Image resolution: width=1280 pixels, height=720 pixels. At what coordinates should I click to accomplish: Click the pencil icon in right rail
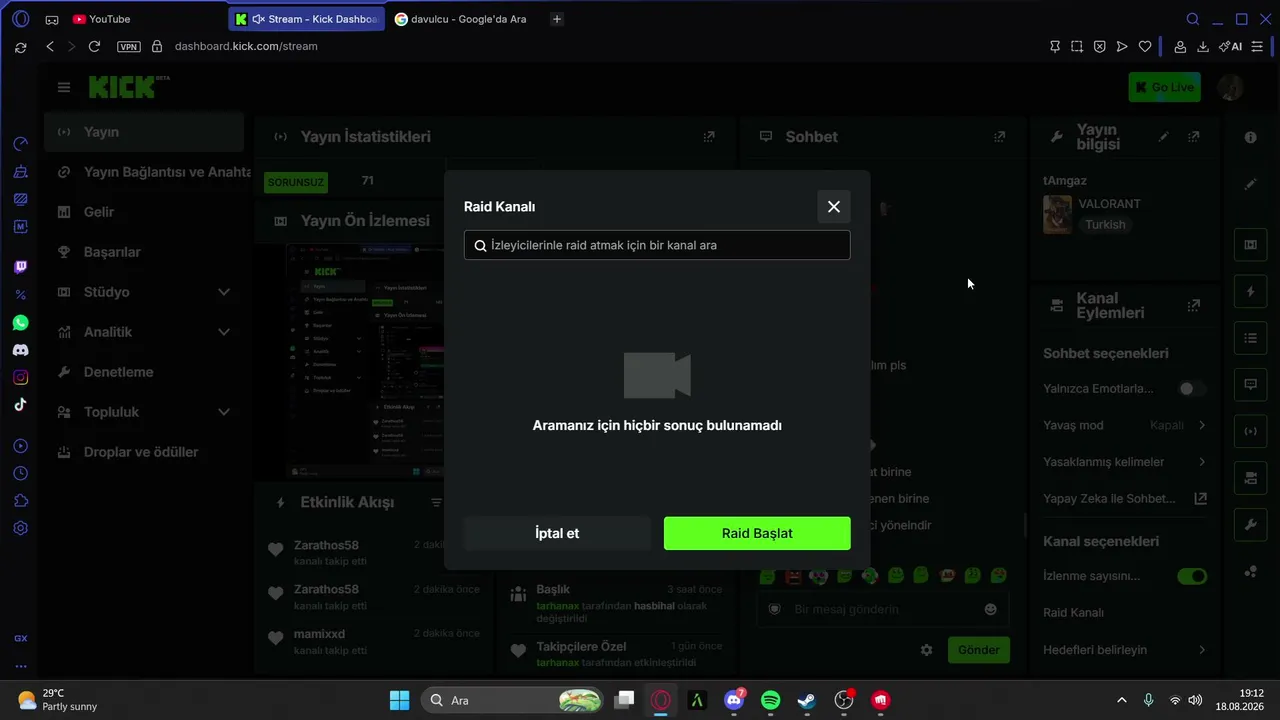1250,184
